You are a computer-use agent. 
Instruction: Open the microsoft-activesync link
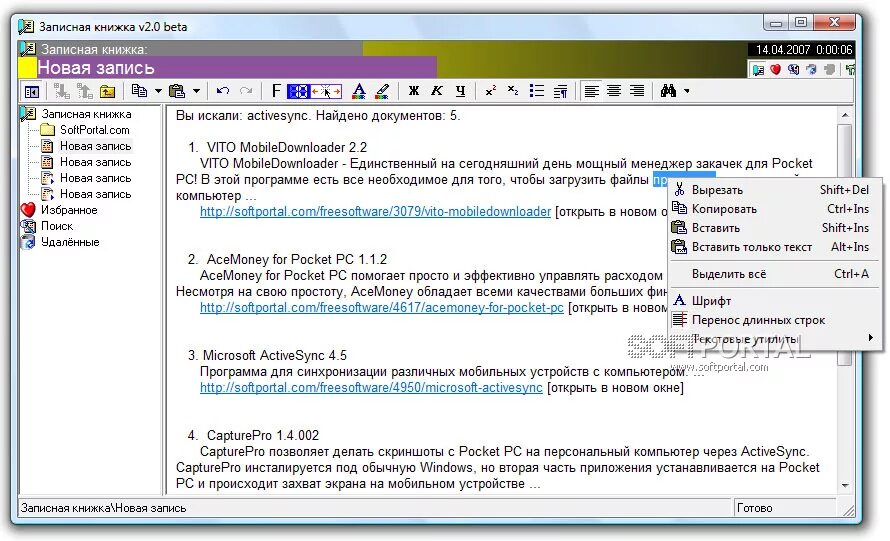coord(371,388)
